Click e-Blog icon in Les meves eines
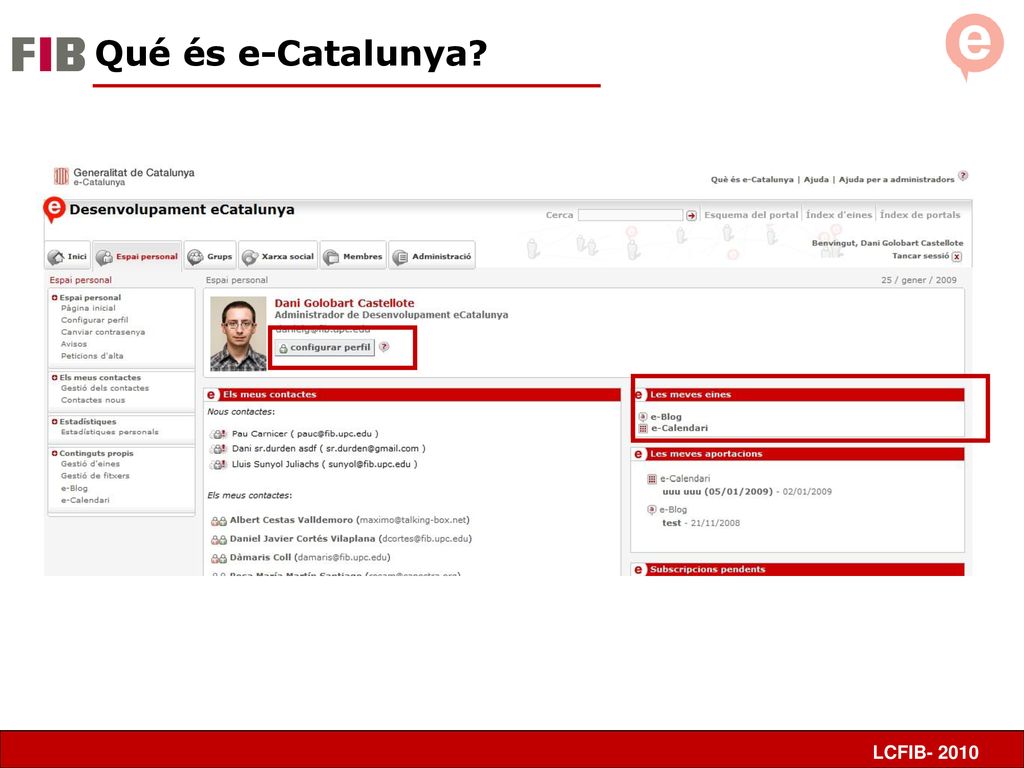This screenshot has width=1024, height=768. (643, 417)
